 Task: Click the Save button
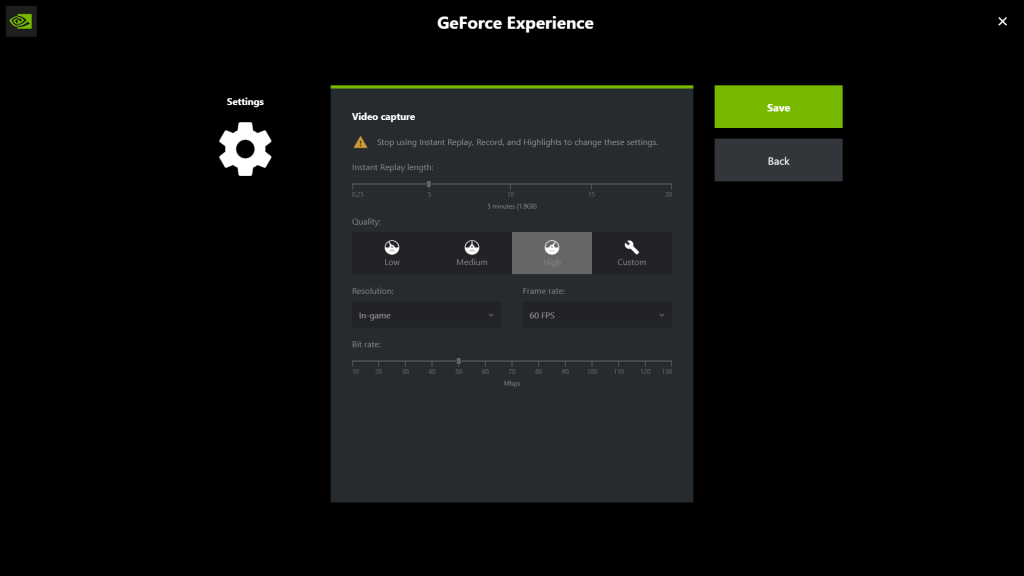[778, 106]
